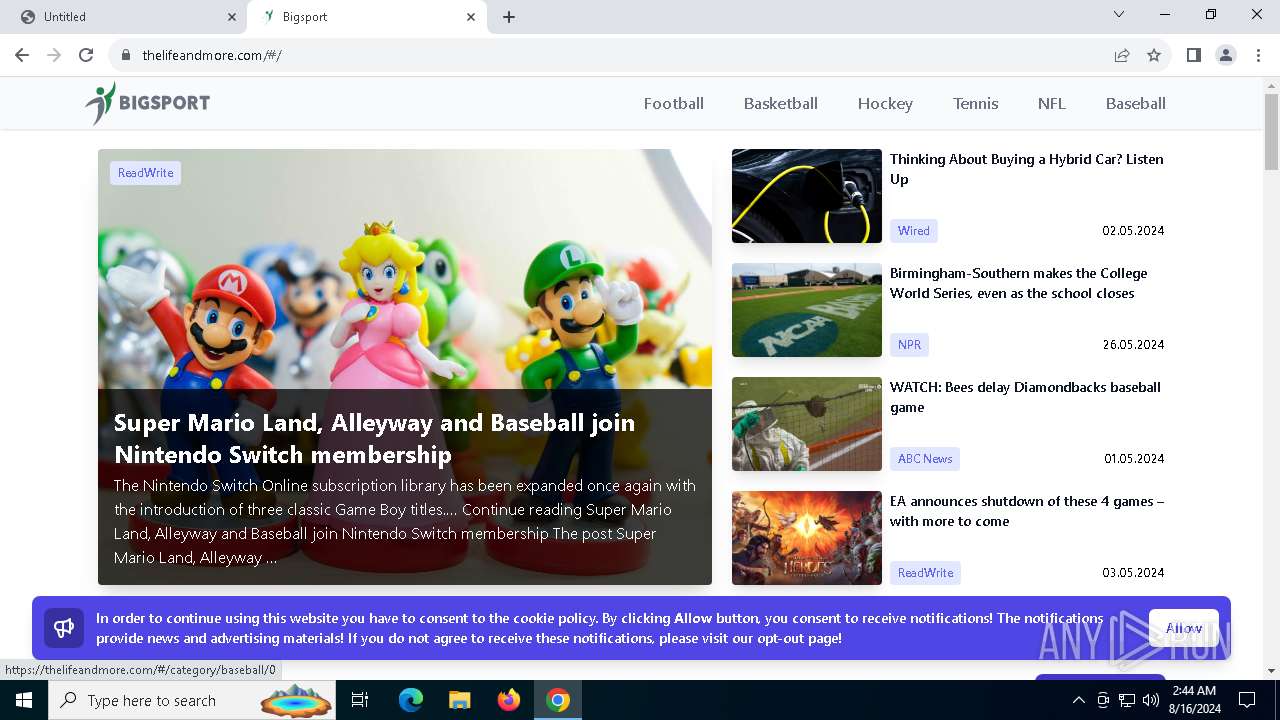Select the Chrome taskbar icon

(x=558, y=700)
